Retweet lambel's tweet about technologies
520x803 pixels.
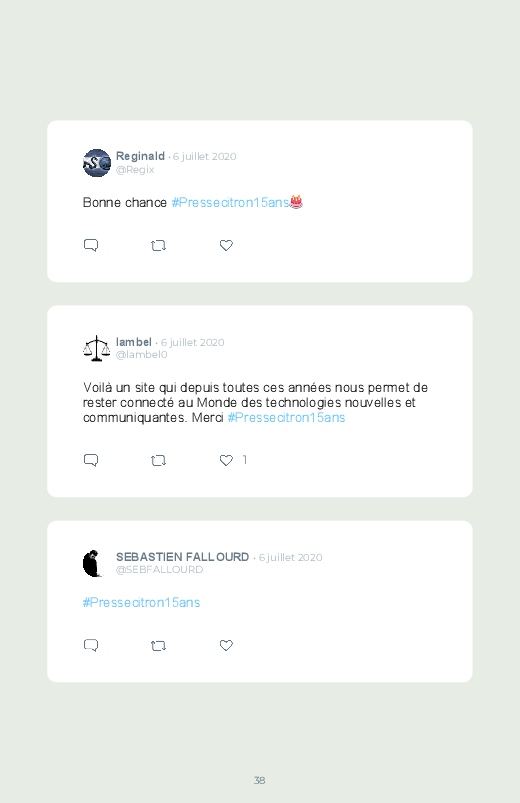[x=158, y=461]
